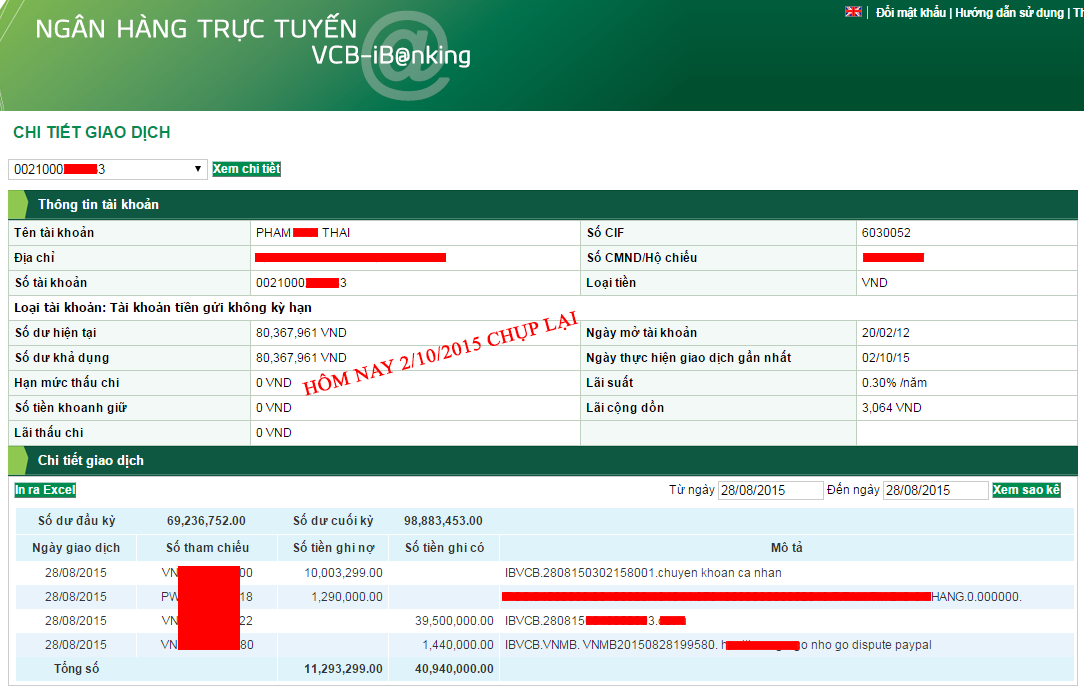Click the 'Xem sao kê' button
The height and width of the screenshot is (687, 1084).
(1026, 490)
